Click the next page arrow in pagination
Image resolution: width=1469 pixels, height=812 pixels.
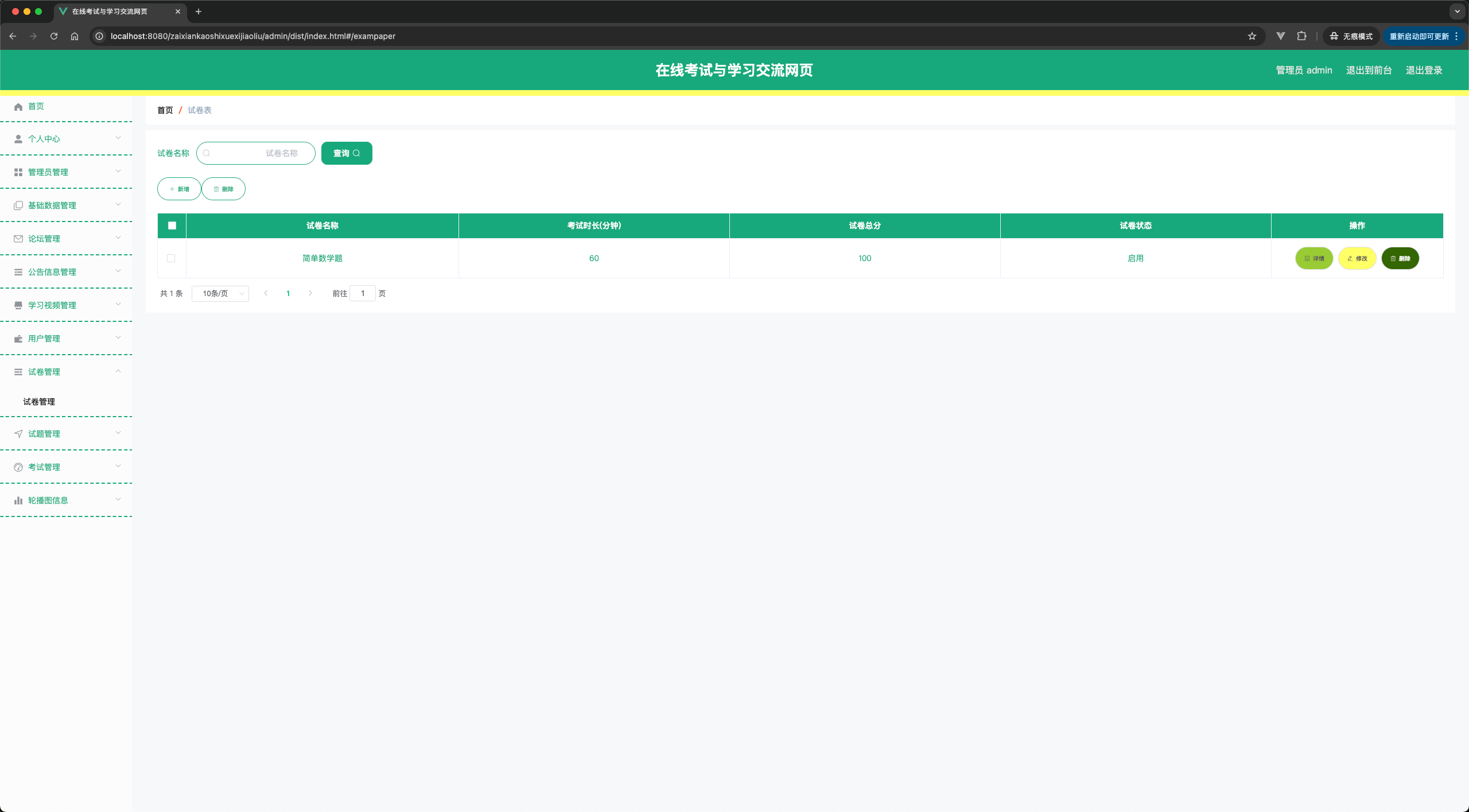[x=310, y=293]
